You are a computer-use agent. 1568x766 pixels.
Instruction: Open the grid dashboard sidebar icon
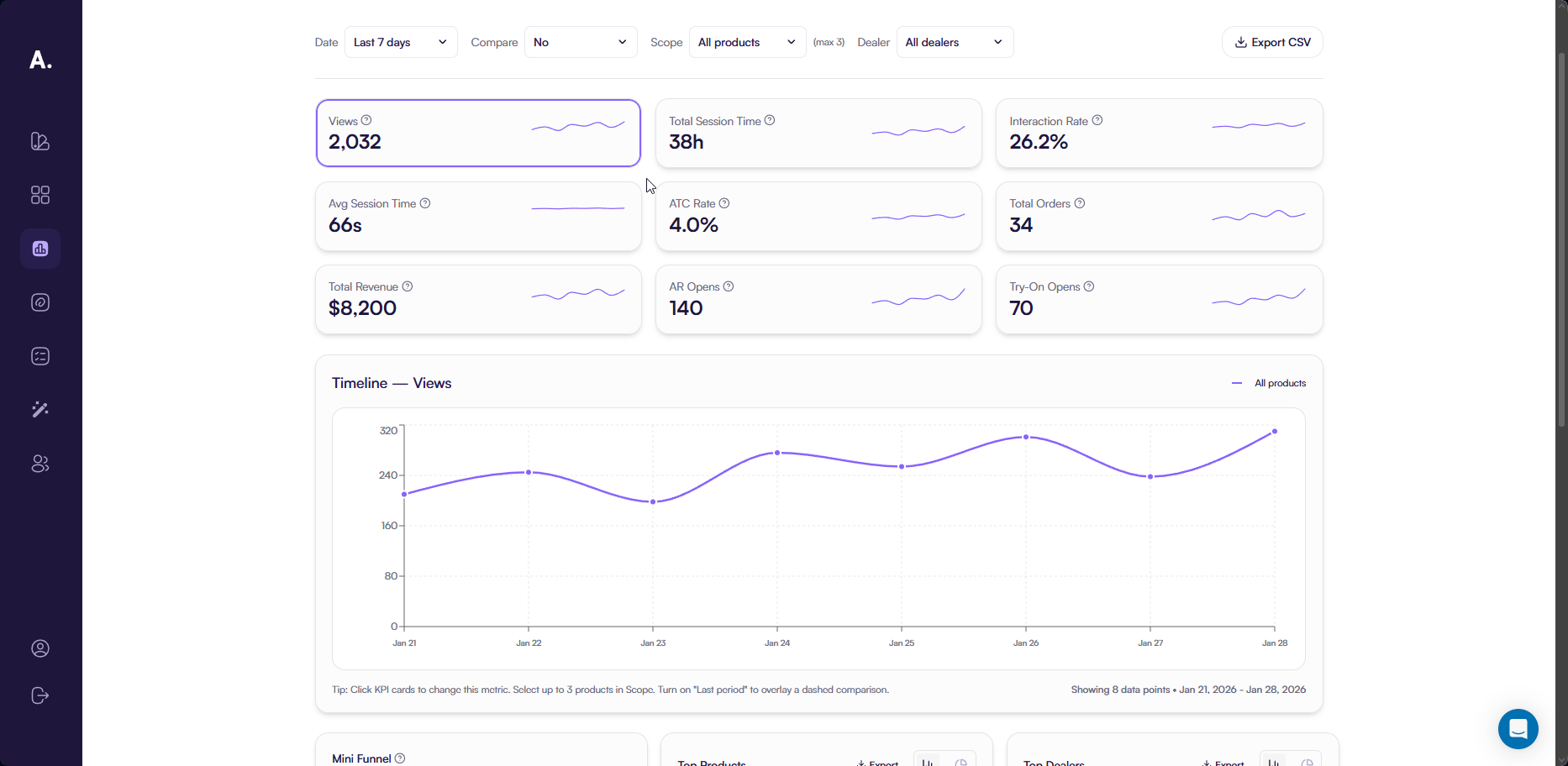(40, 195)
